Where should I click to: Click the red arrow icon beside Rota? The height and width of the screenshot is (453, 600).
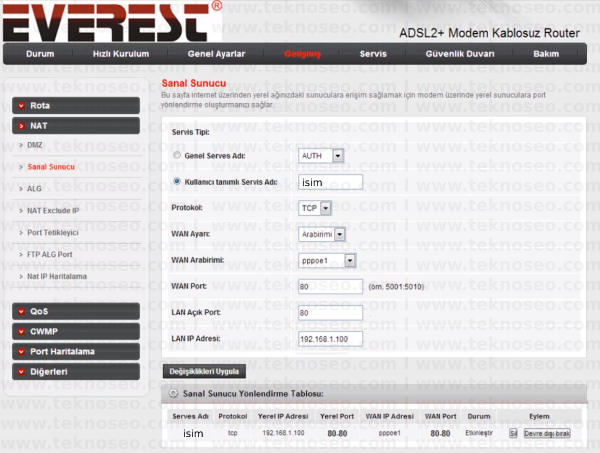tap(21, 106)
